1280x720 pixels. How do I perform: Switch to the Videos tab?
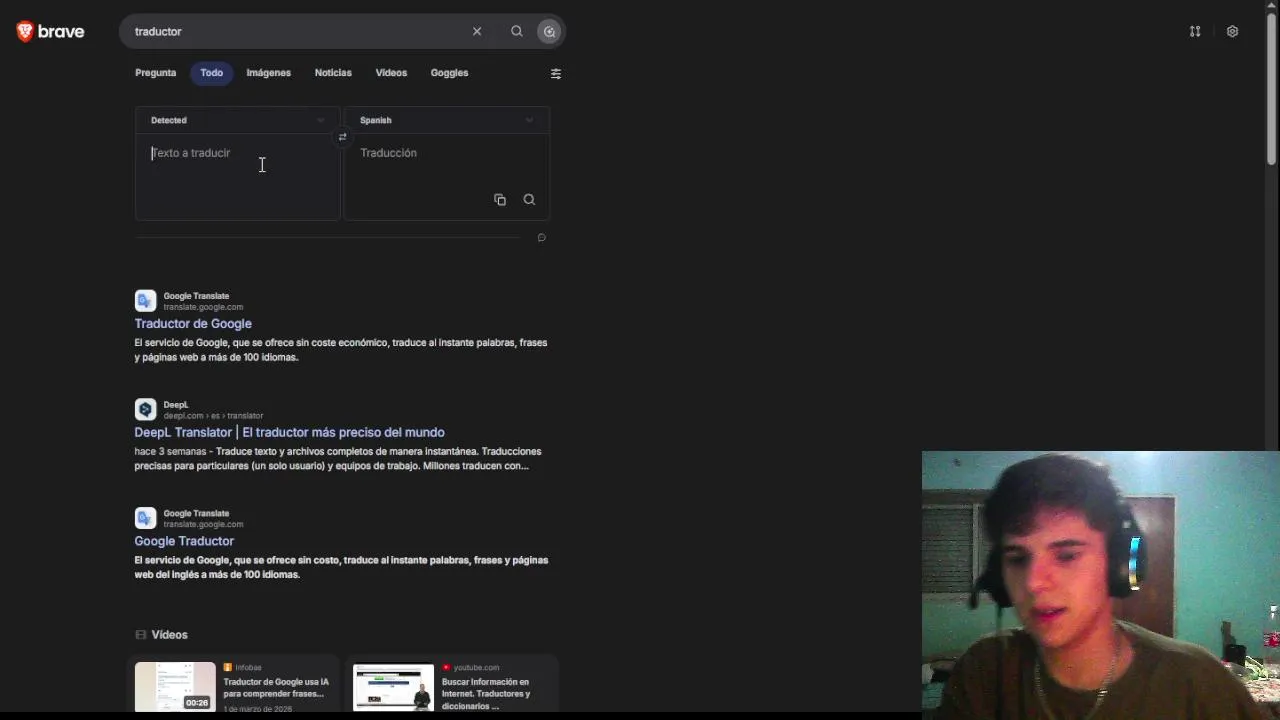(391, 73)
